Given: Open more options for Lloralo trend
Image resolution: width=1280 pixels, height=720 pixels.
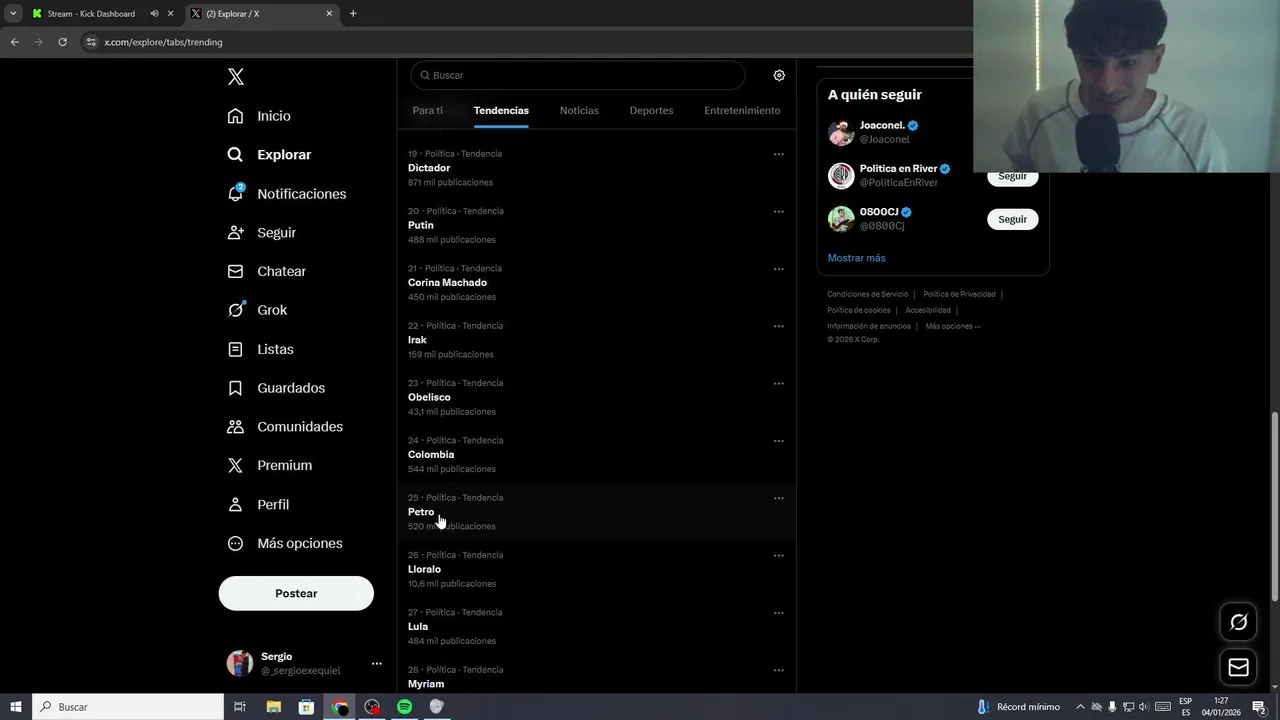Looking at the screenshot, I should pyautogui.click(x=778, y=555).
